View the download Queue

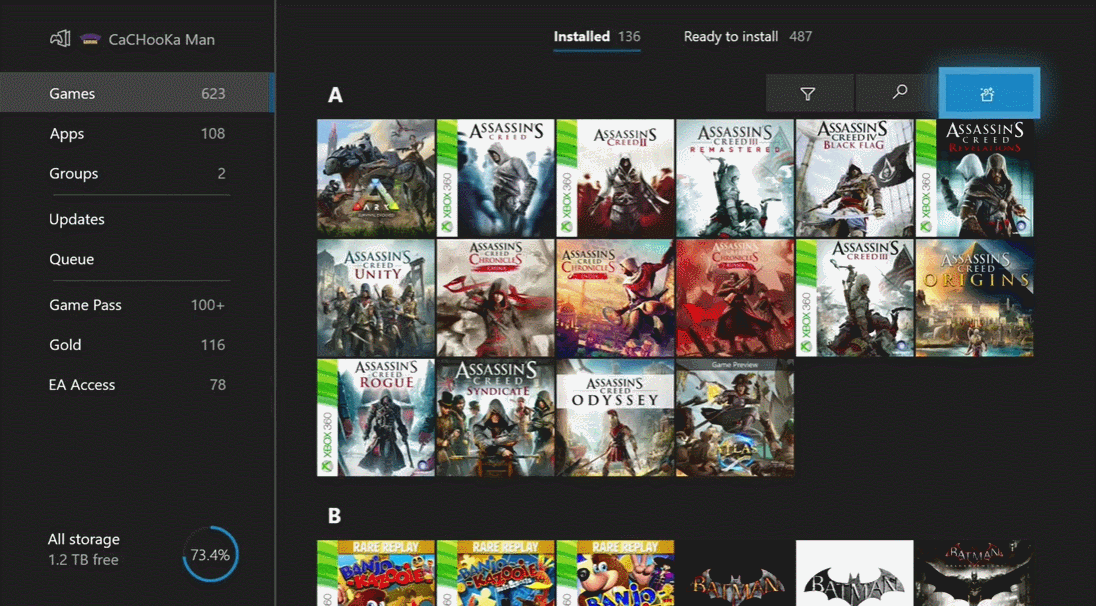pos(72,259)
